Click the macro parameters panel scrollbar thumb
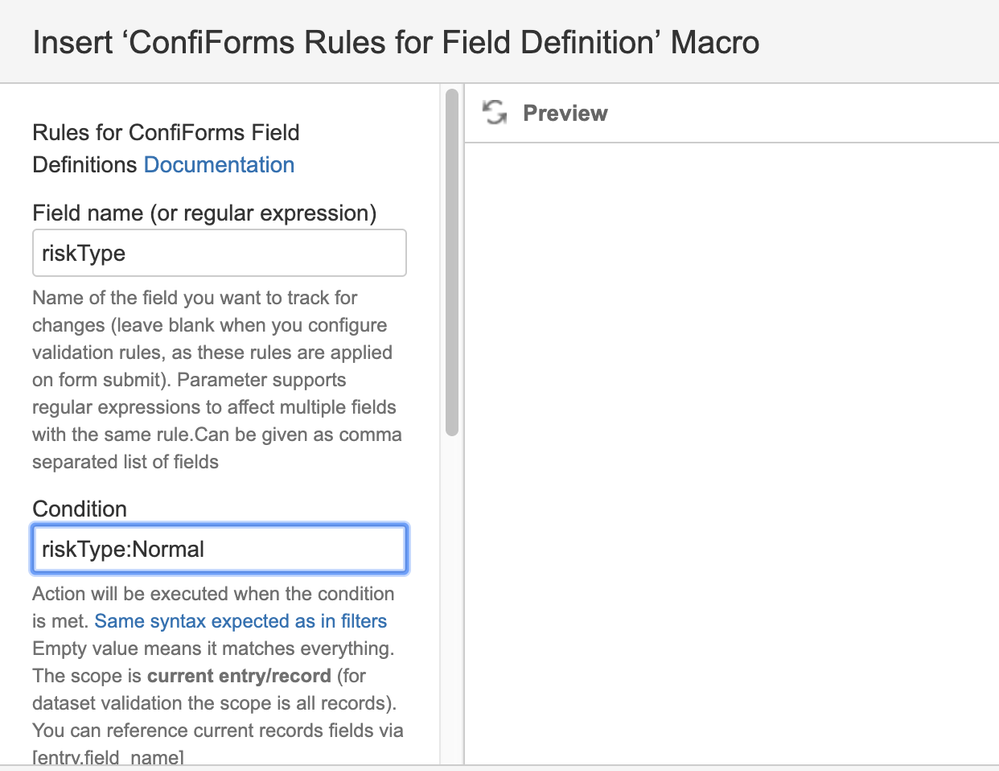Screen dimensions: 999x771 pos(452,260)
